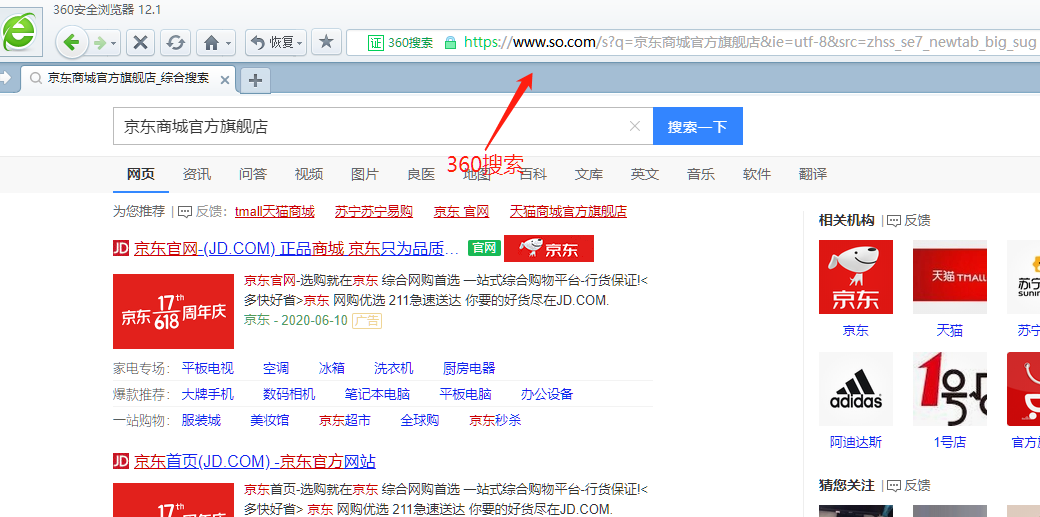Image resolution: width=1040 pixels, height=517 pixels.
Task: Open the 数码相机 link
Action: (x=289, y=394)
